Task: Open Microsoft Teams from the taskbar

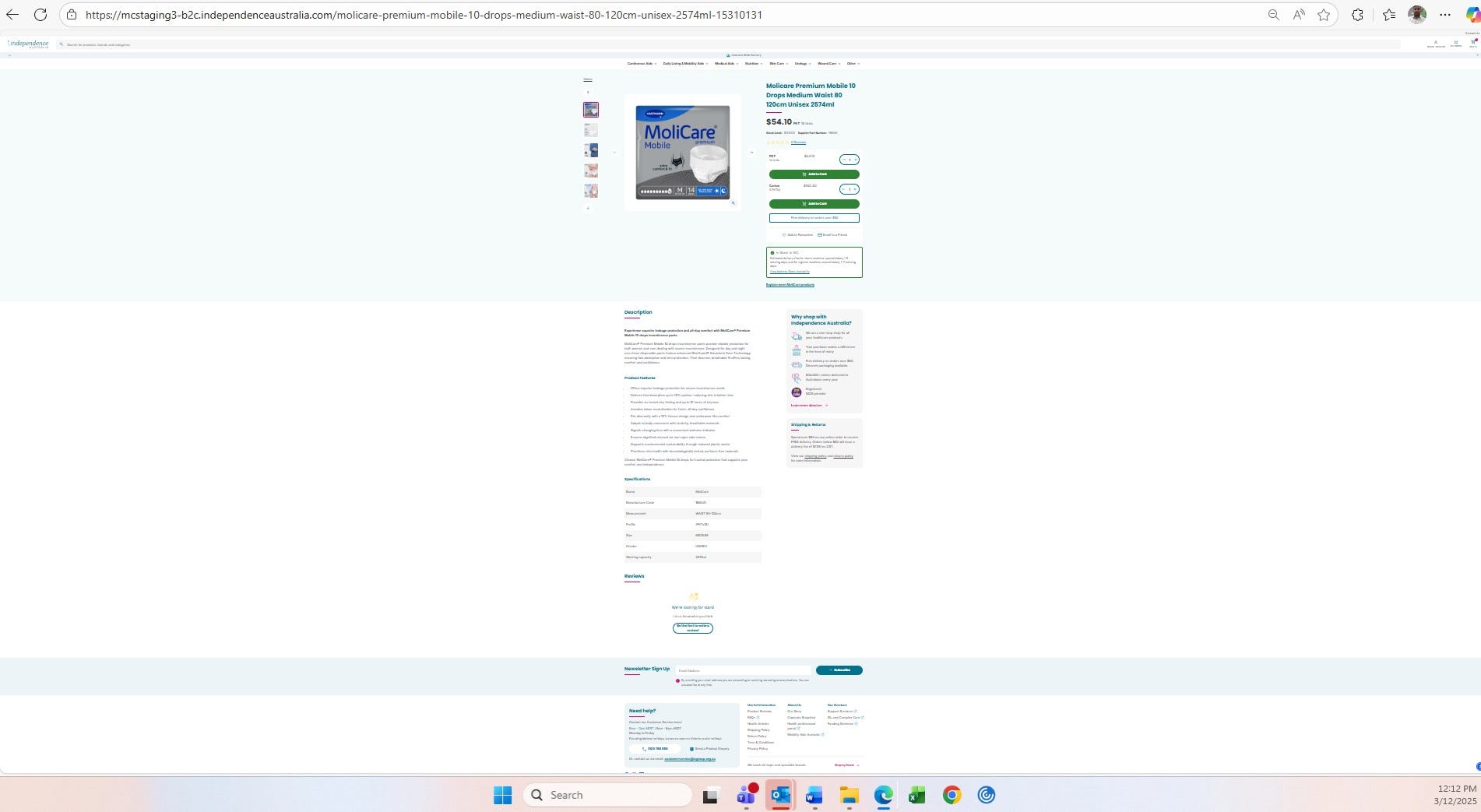Action: 746,795
